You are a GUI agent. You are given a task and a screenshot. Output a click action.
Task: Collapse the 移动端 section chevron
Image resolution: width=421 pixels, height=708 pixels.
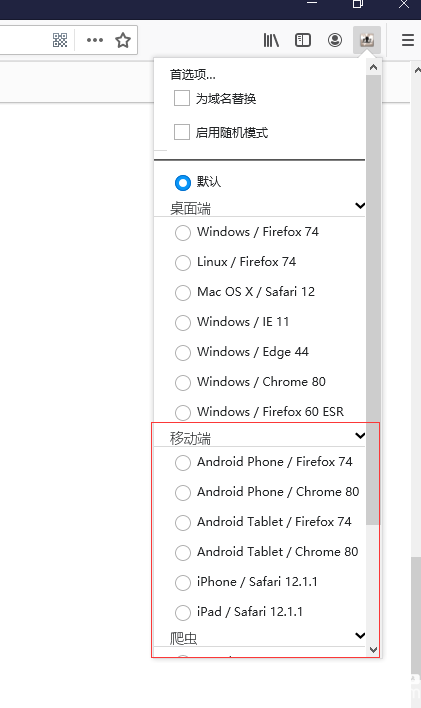(360, 436)
